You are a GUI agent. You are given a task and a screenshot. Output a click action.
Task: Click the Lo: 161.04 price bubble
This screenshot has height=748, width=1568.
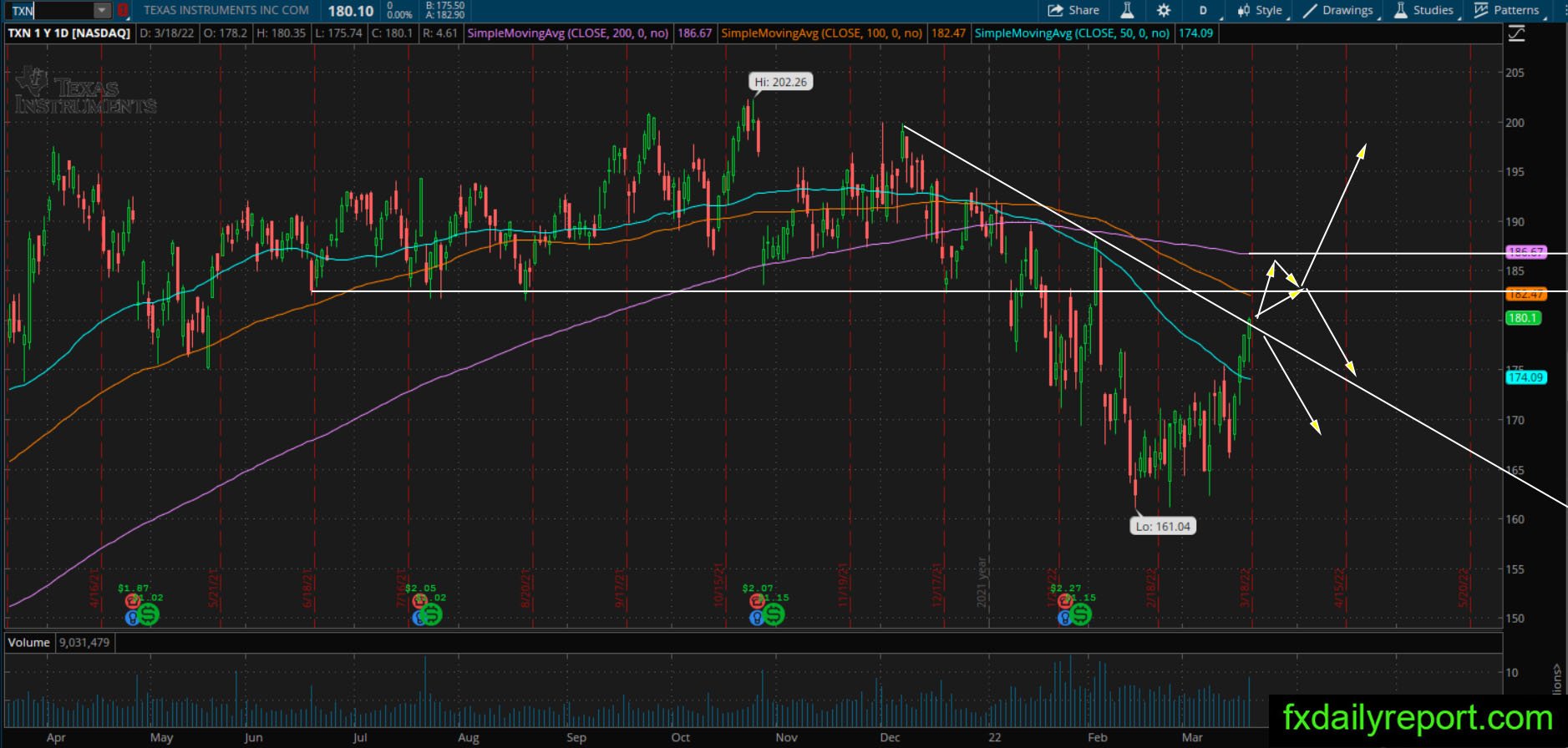point(1163,527)
